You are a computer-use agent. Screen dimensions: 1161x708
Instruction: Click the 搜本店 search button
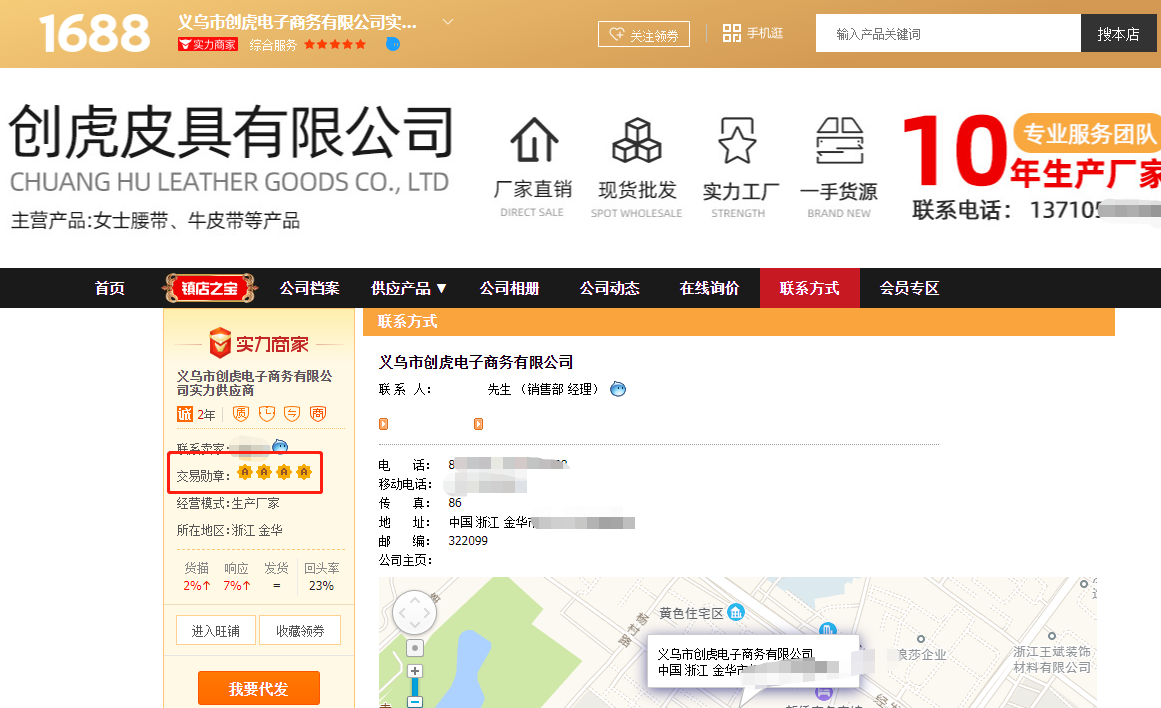[1118, 33]
